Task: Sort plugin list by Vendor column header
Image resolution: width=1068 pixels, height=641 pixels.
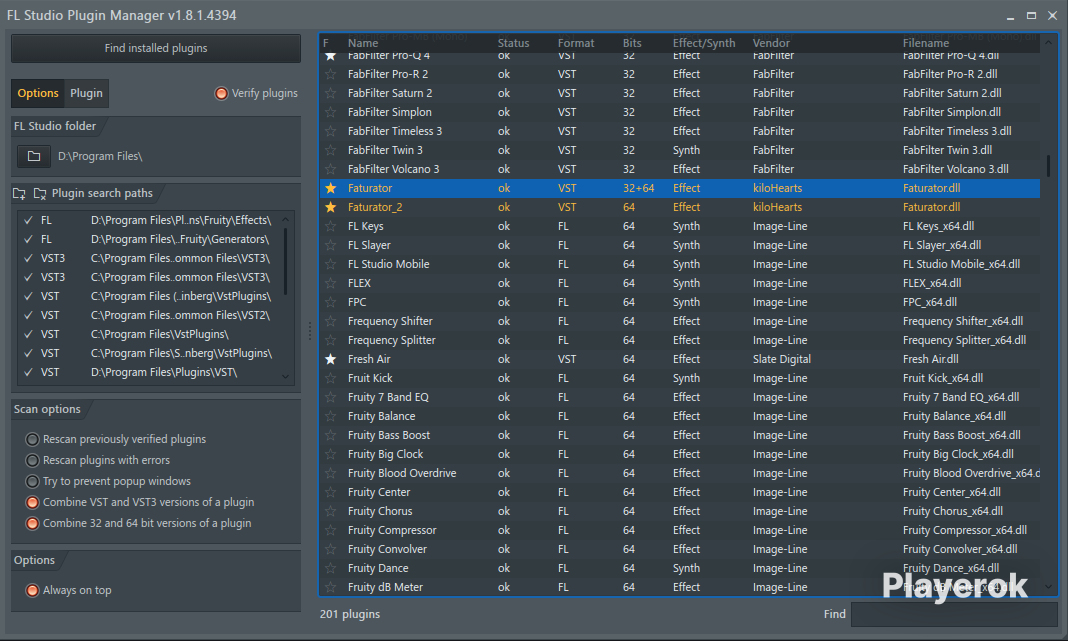Action: pyautogui.click(x=771, y=43)
